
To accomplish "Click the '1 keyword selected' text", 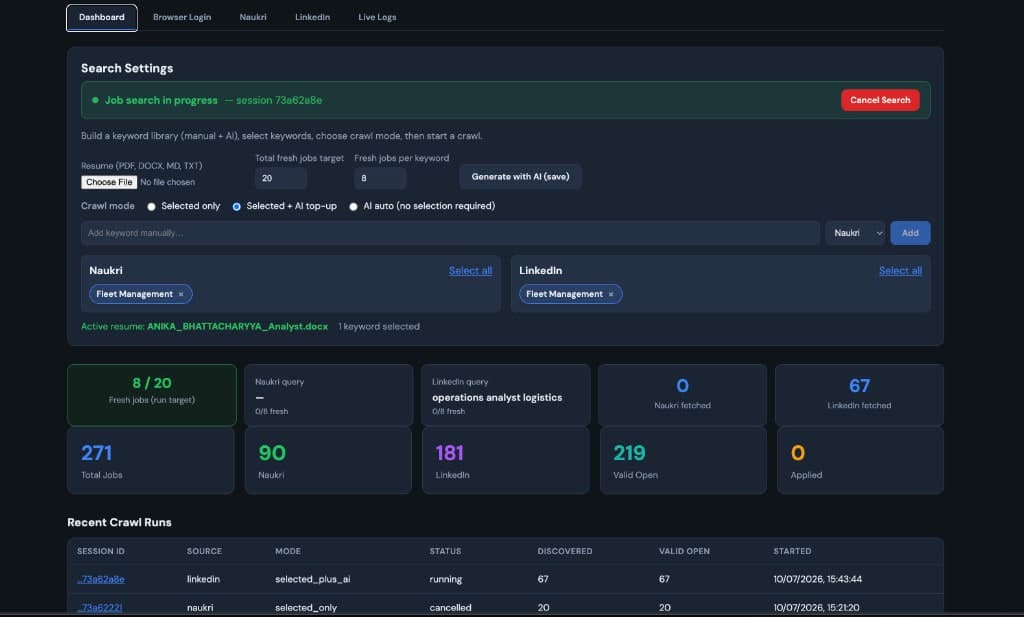I will 379,326.
